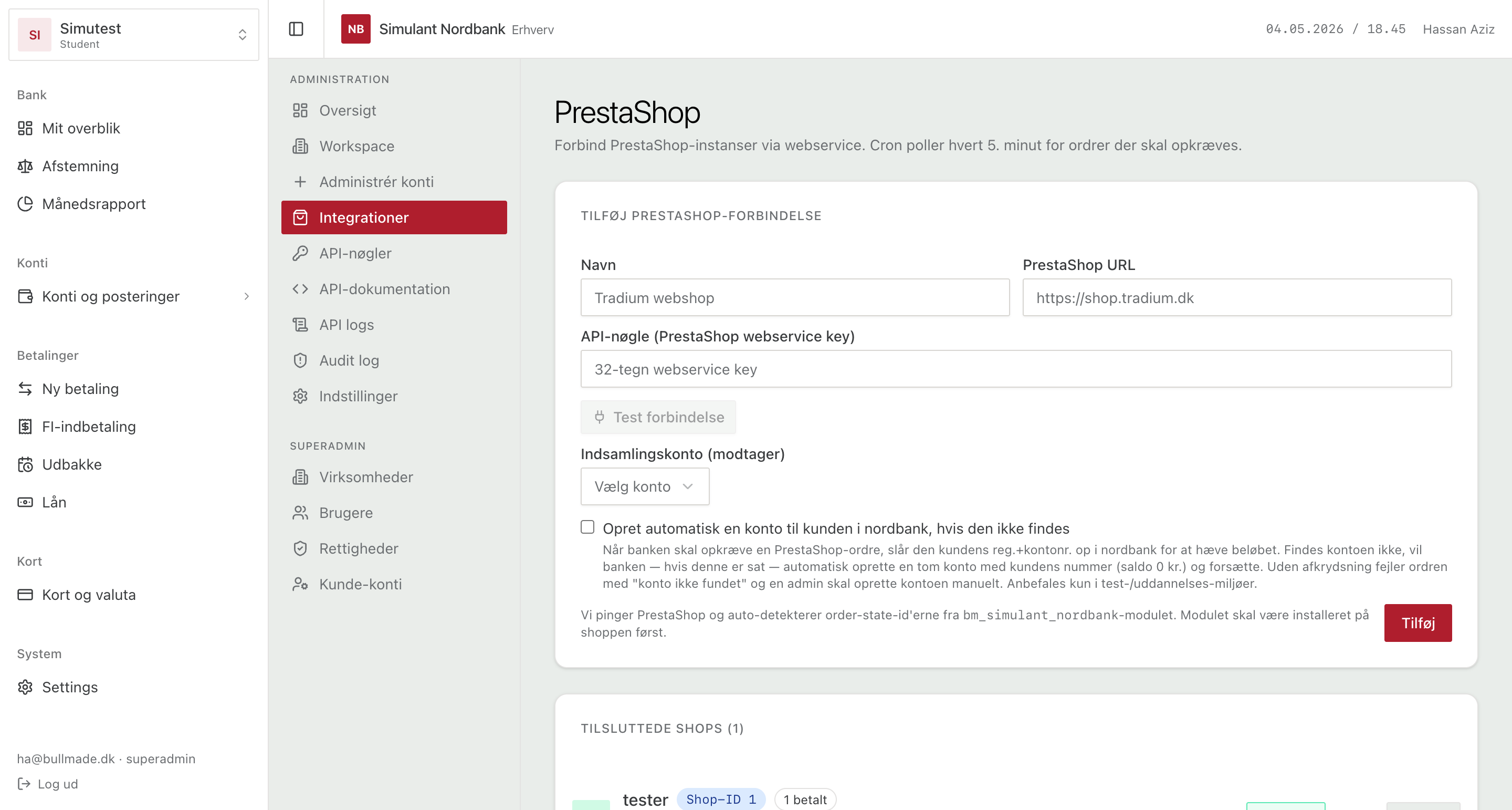This screenshot has height=810, width=1512.
Task: Open the Simutest workspace switcher
Action: coord(134,35)
